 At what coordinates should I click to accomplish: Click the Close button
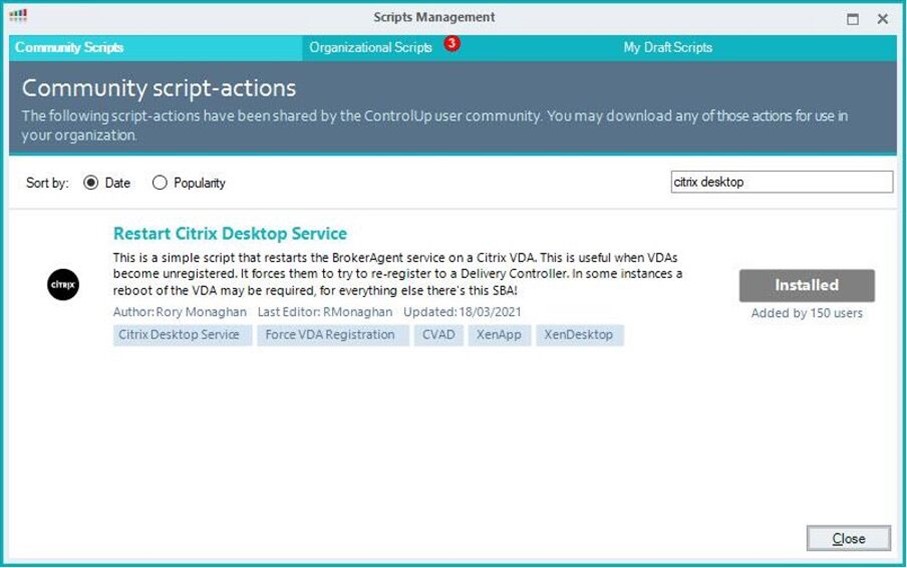849,539
